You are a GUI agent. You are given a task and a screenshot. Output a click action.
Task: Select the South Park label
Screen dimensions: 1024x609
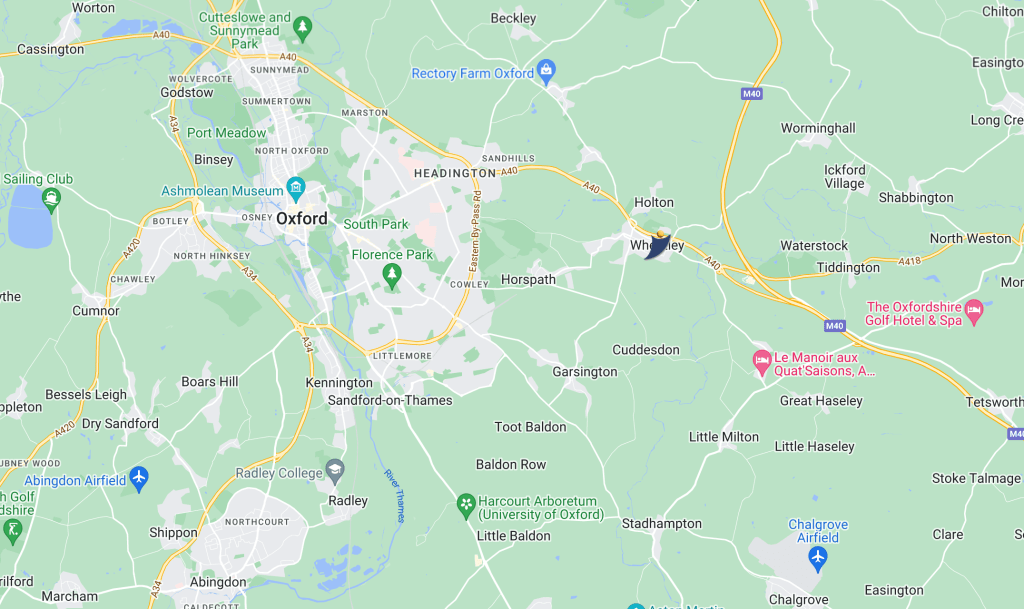[x=376, y=224]
